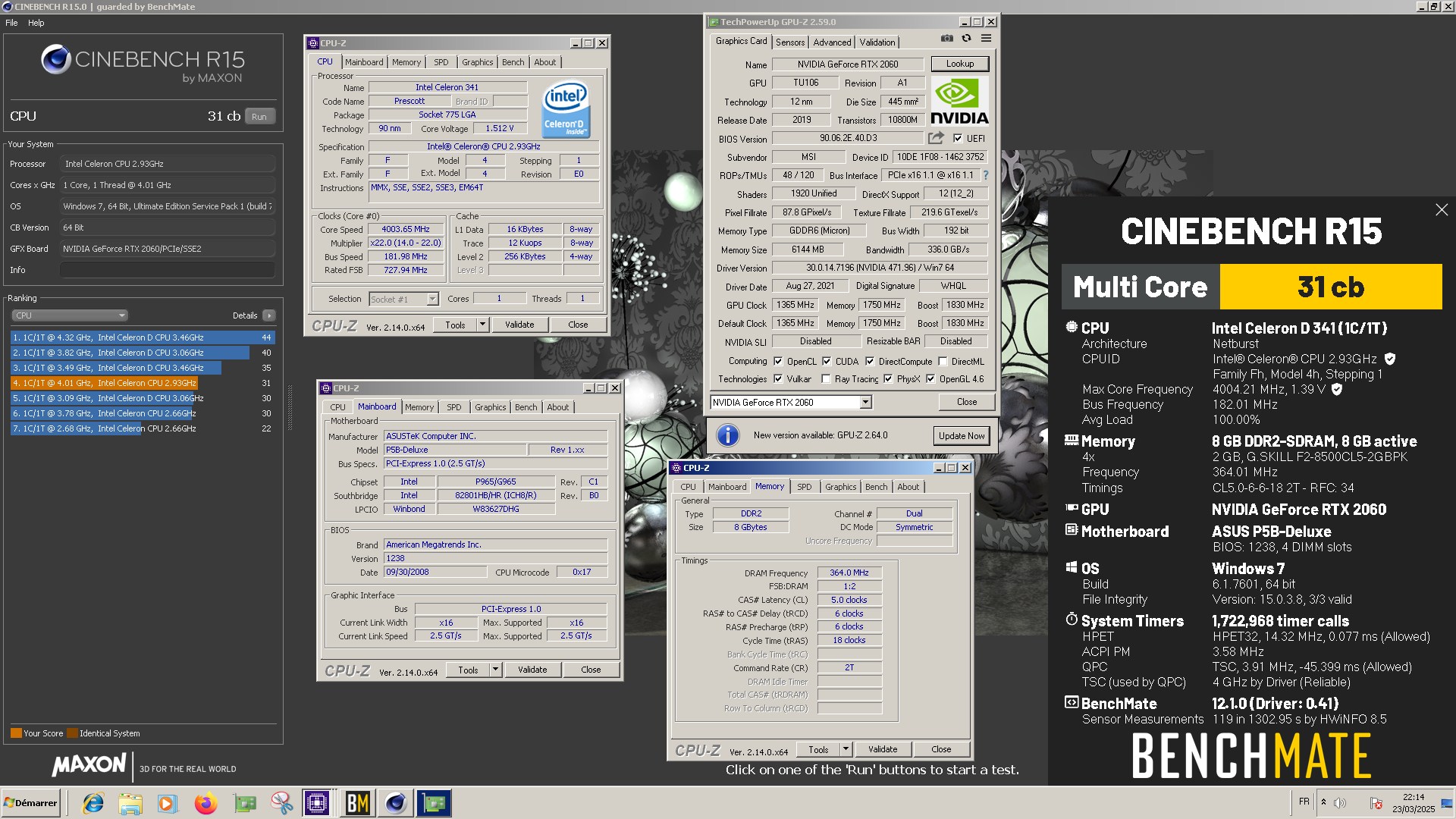This screenshot has width=1456, height=819.
Task: Open the Snipping Tool from taskbar
Action: [x=281, y=803]
